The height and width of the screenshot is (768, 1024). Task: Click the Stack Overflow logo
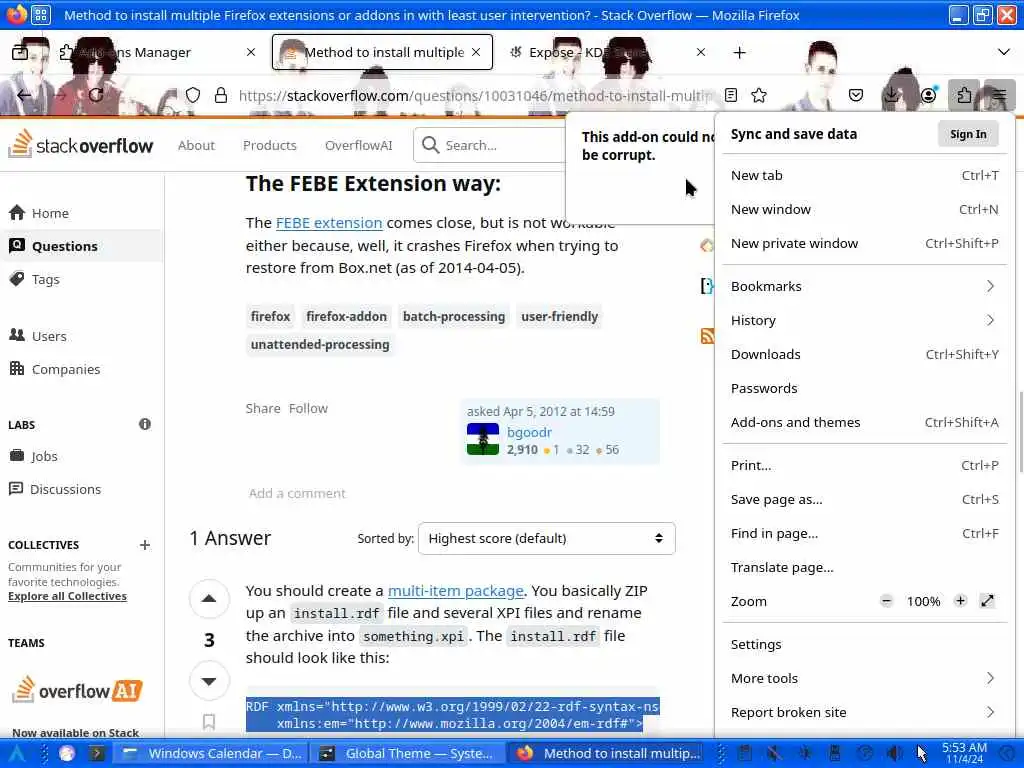(x=81, y=144)
